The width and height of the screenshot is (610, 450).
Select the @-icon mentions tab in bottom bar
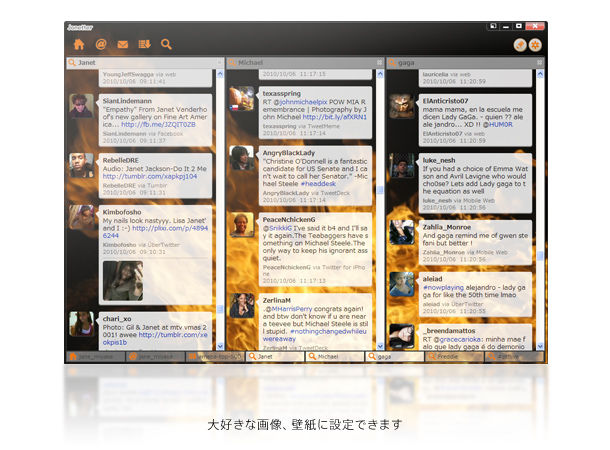(x=156, y=356)
